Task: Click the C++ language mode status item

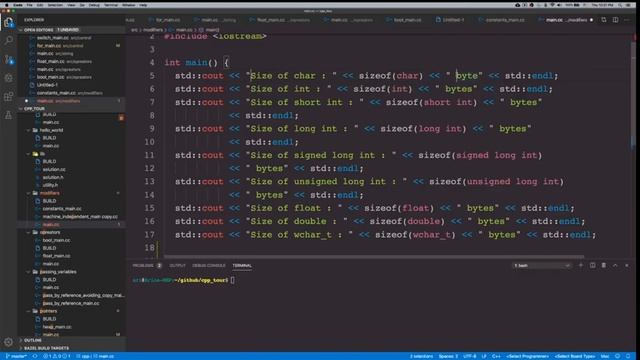Action: point(496,356)
